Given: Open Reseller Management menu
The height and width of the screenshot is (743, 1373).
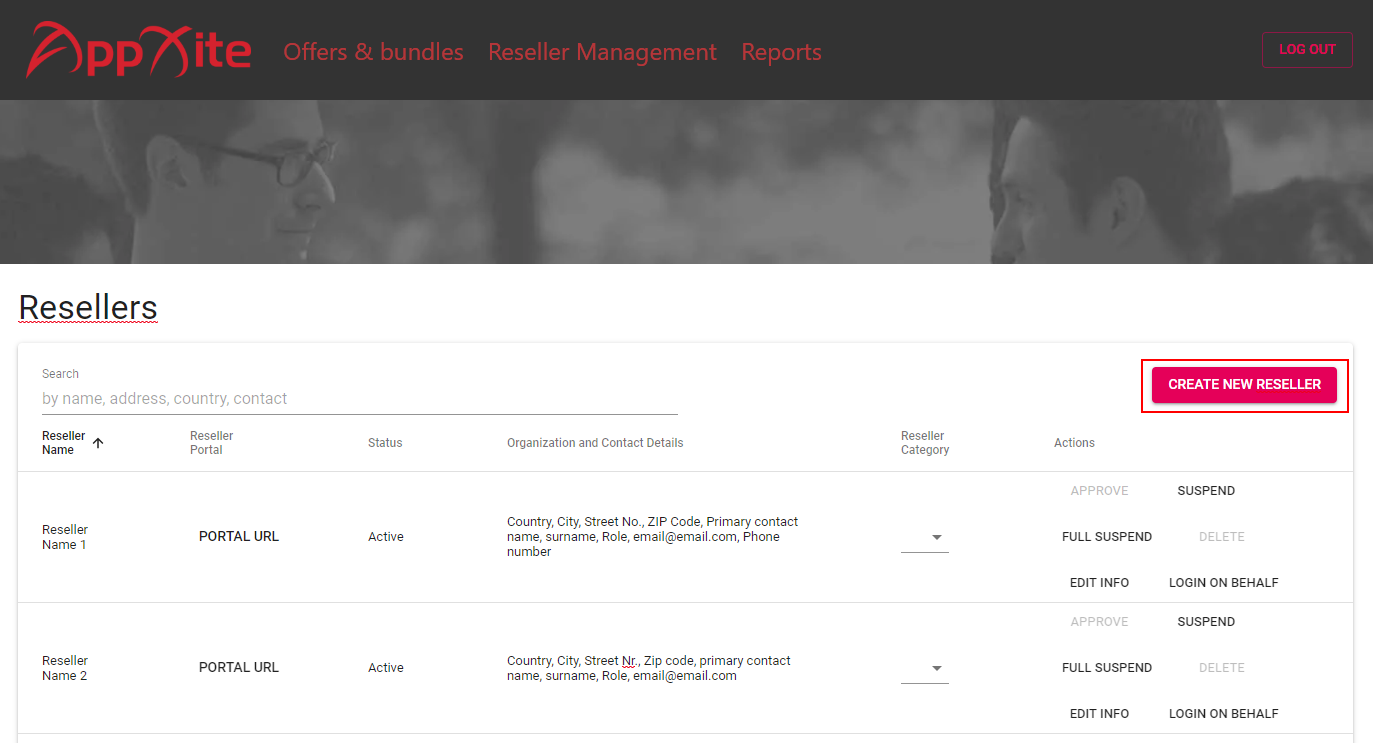Looking at the screenshot, I should point(602,52).
